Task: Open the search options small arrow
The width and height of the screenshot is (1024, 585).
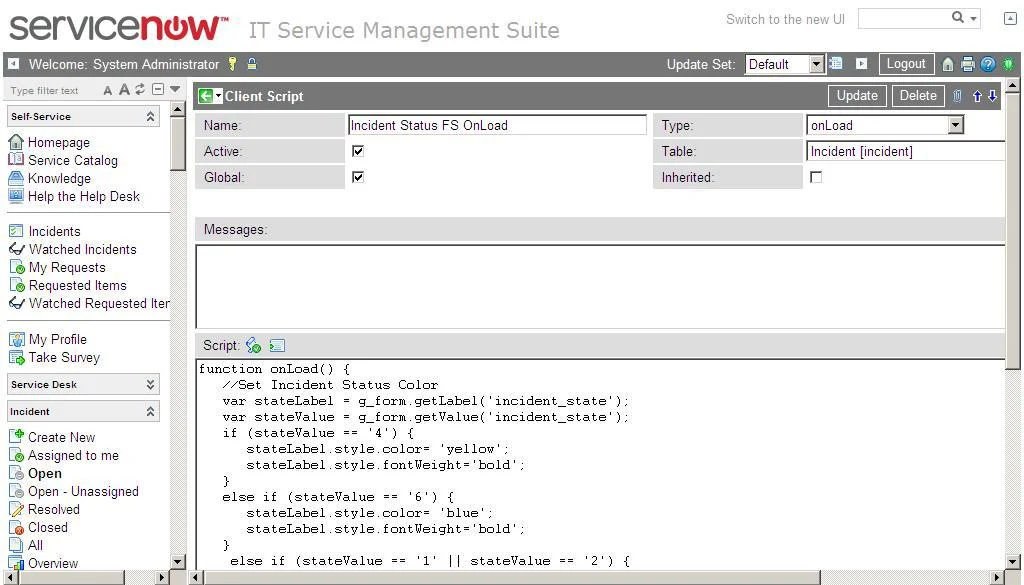Action: point(973,19)
